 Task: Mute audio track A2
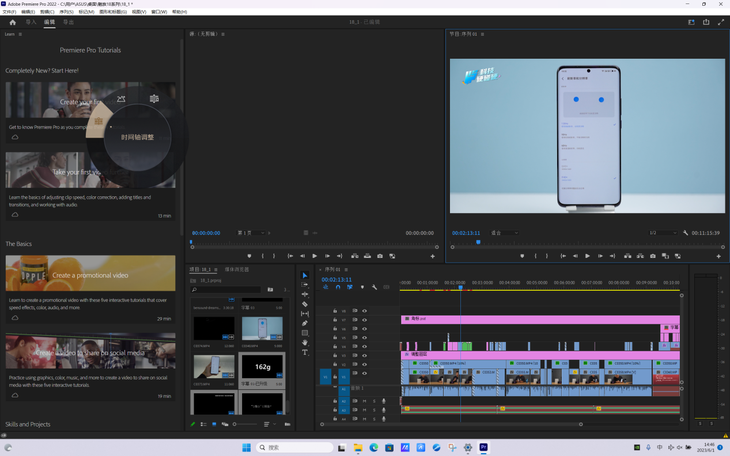tap(365, 401)
